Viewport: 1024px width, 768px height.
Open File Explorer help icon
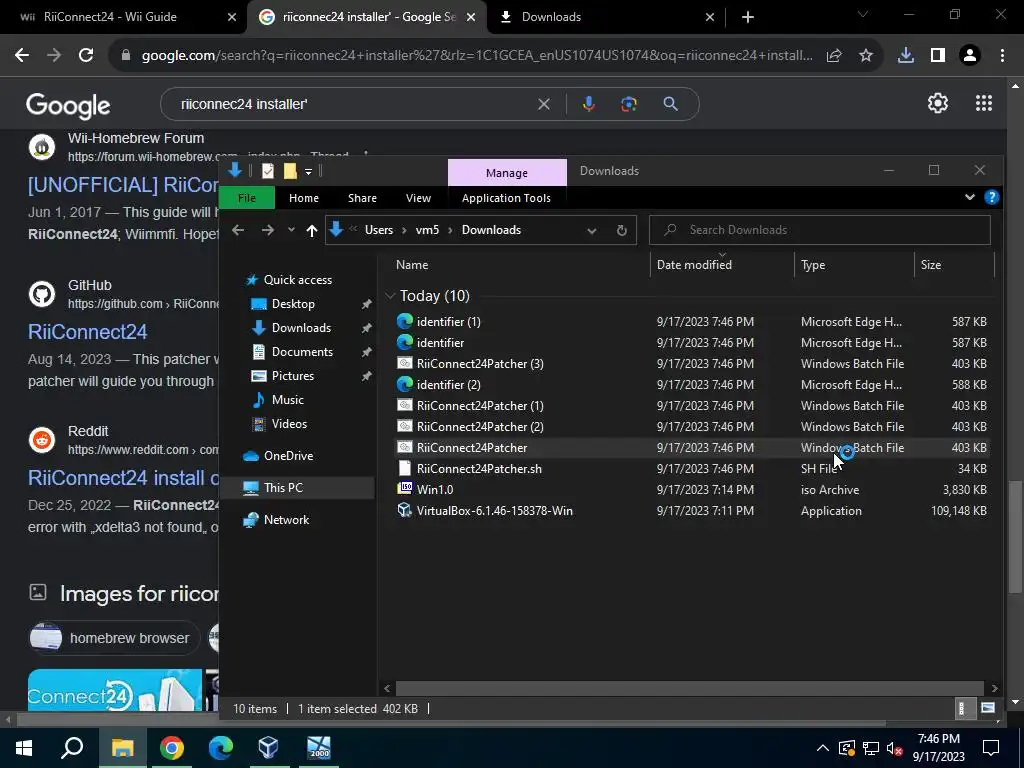[x=991, y=197]
